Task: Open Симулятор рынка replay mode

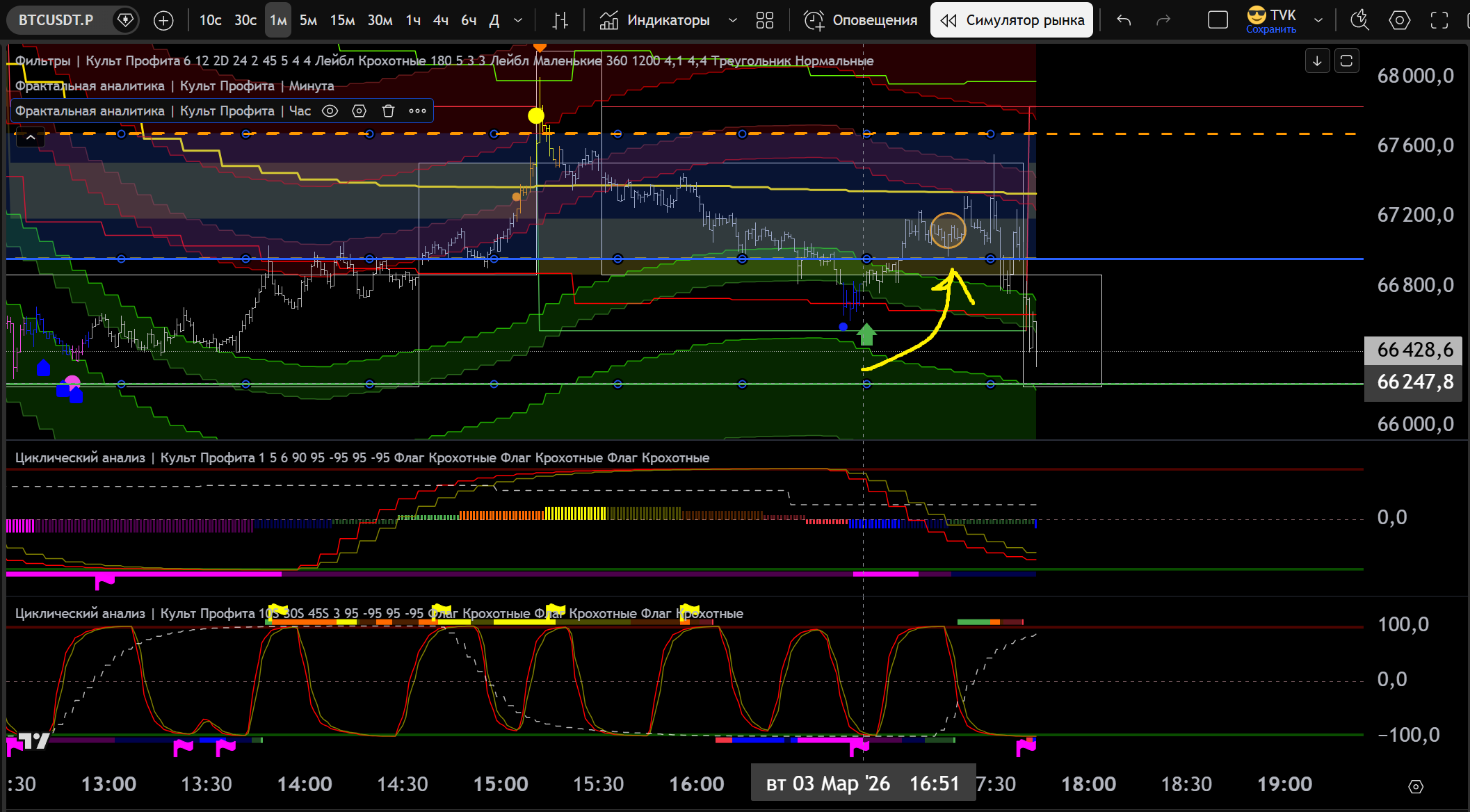Action: (x=1012, y=21)
